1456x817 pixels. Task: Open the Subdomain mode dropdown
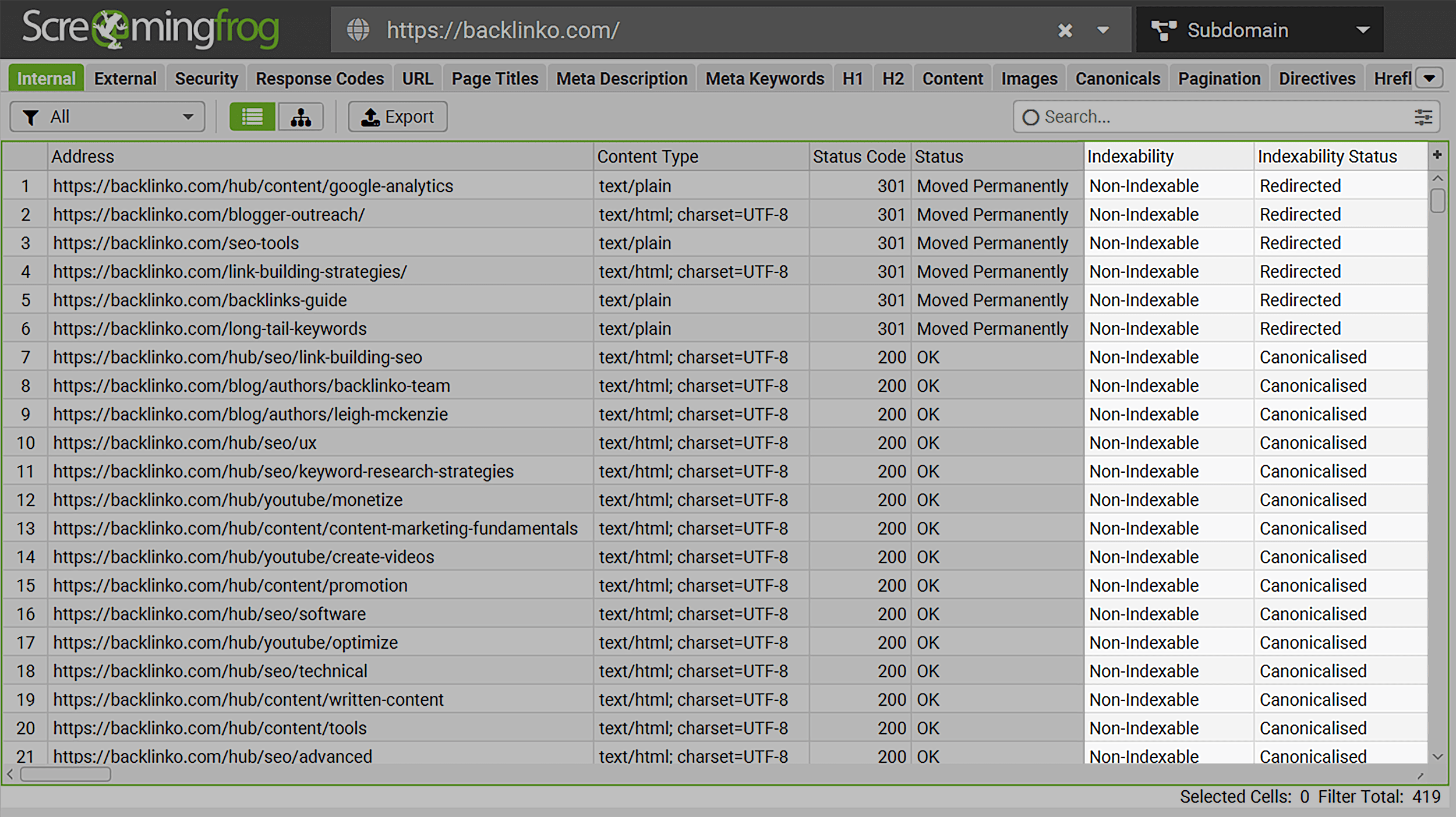(x=1362, y=30)
